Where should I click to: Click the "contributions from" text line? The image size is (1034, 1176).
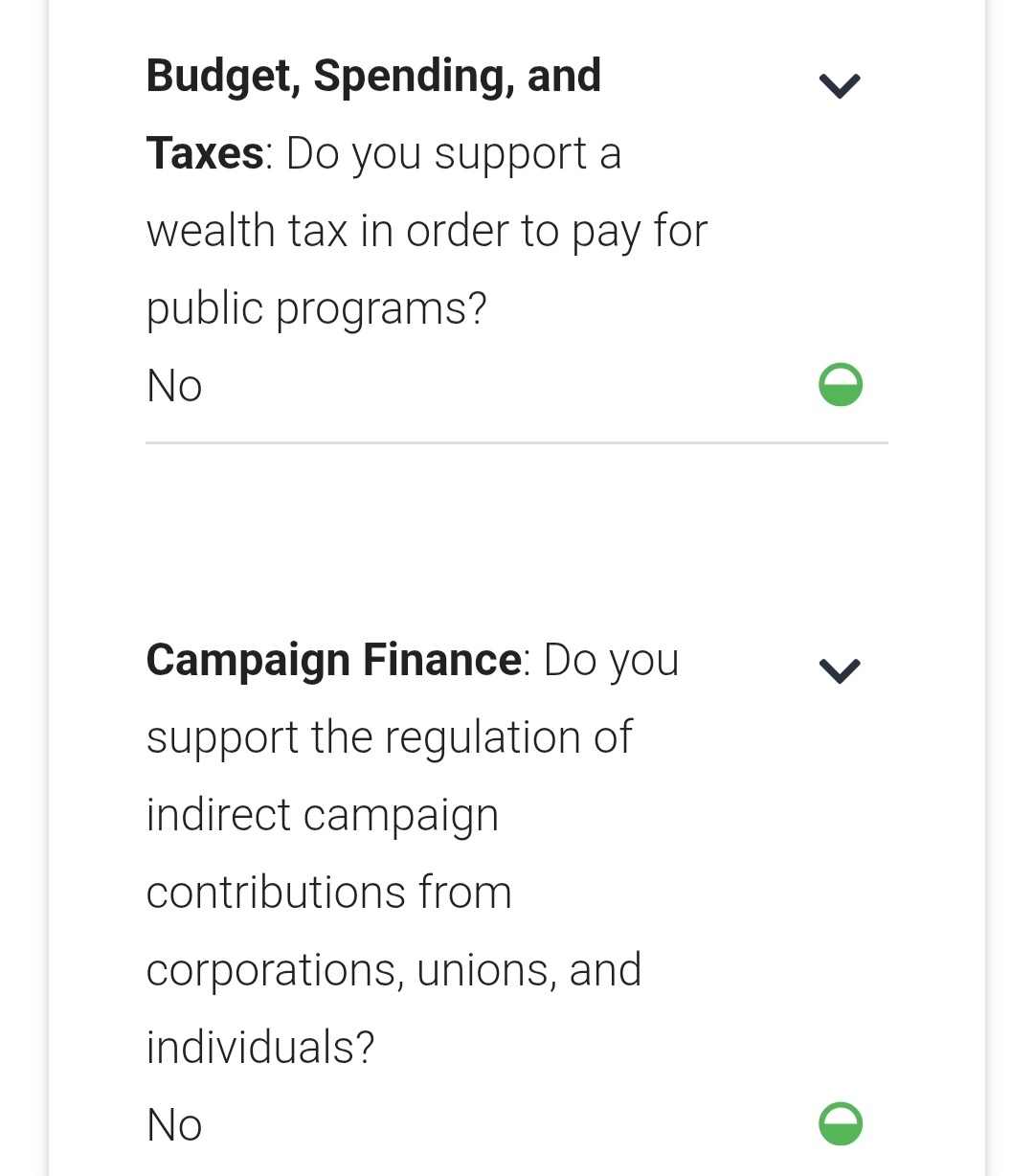[x=328, y=893]
